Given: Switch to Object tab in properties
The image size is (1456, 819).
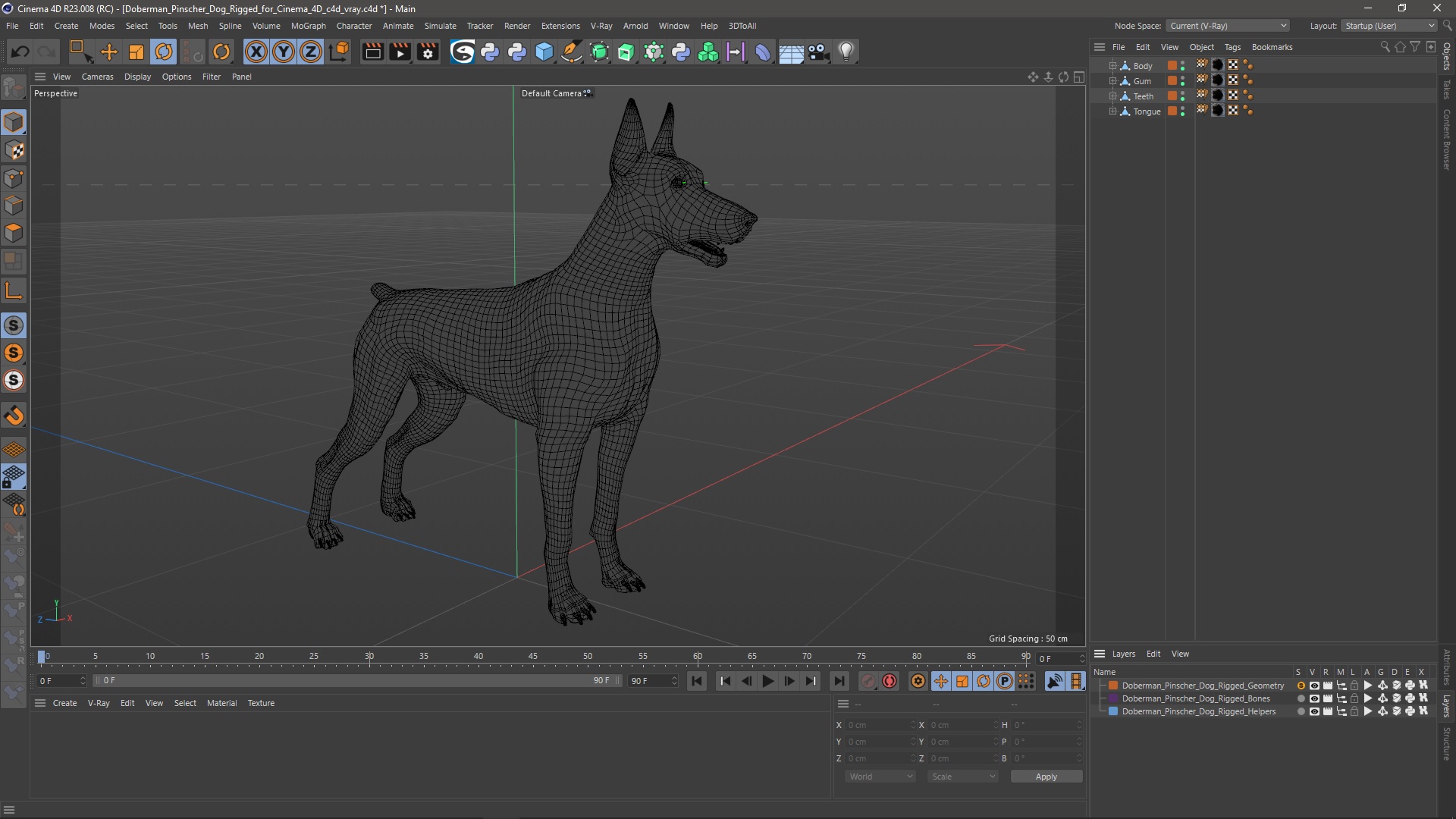Looking at the screenshot, I should (x=1200, y=47).
